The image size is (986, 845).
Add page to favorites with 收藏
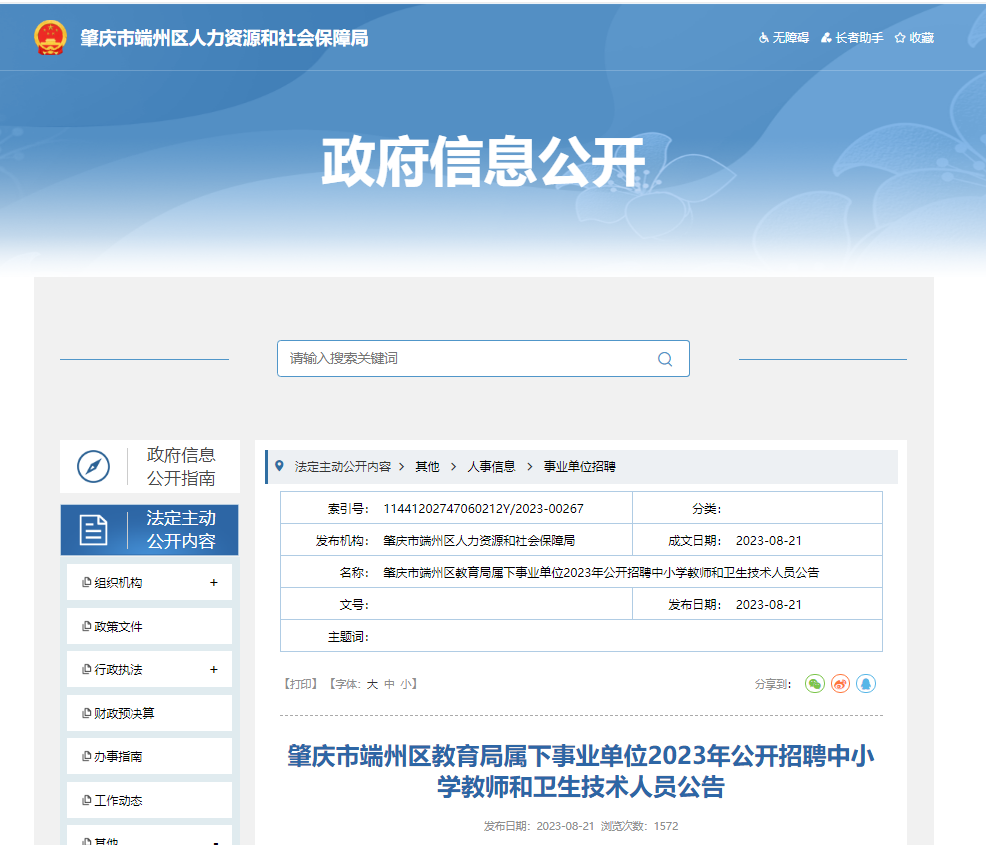pyautogui.click(x=914, y=38)
